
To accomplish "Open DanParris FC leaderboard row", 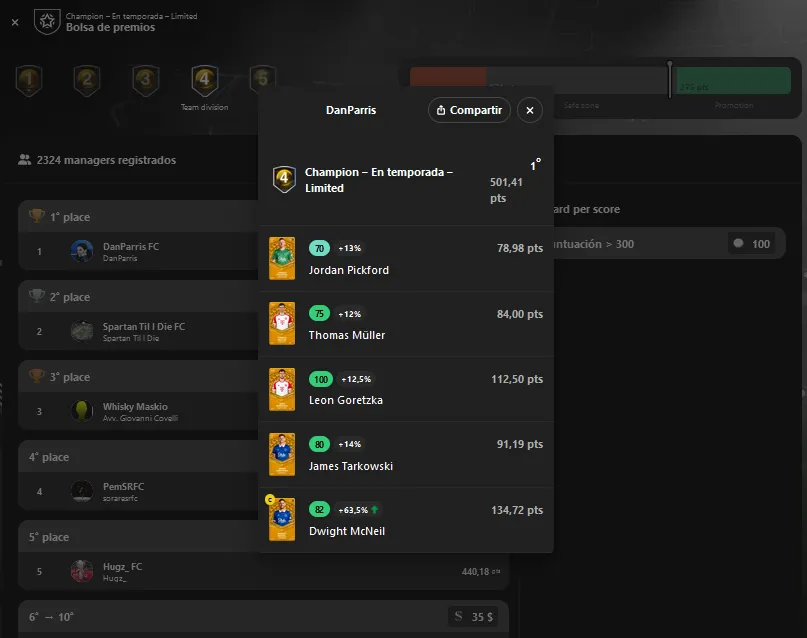I will tap(139, 251).
